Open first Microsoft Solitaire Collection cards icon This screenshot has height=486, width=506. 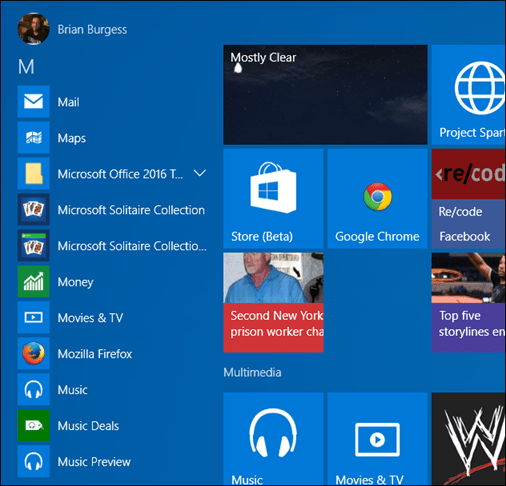pos(34,209)
